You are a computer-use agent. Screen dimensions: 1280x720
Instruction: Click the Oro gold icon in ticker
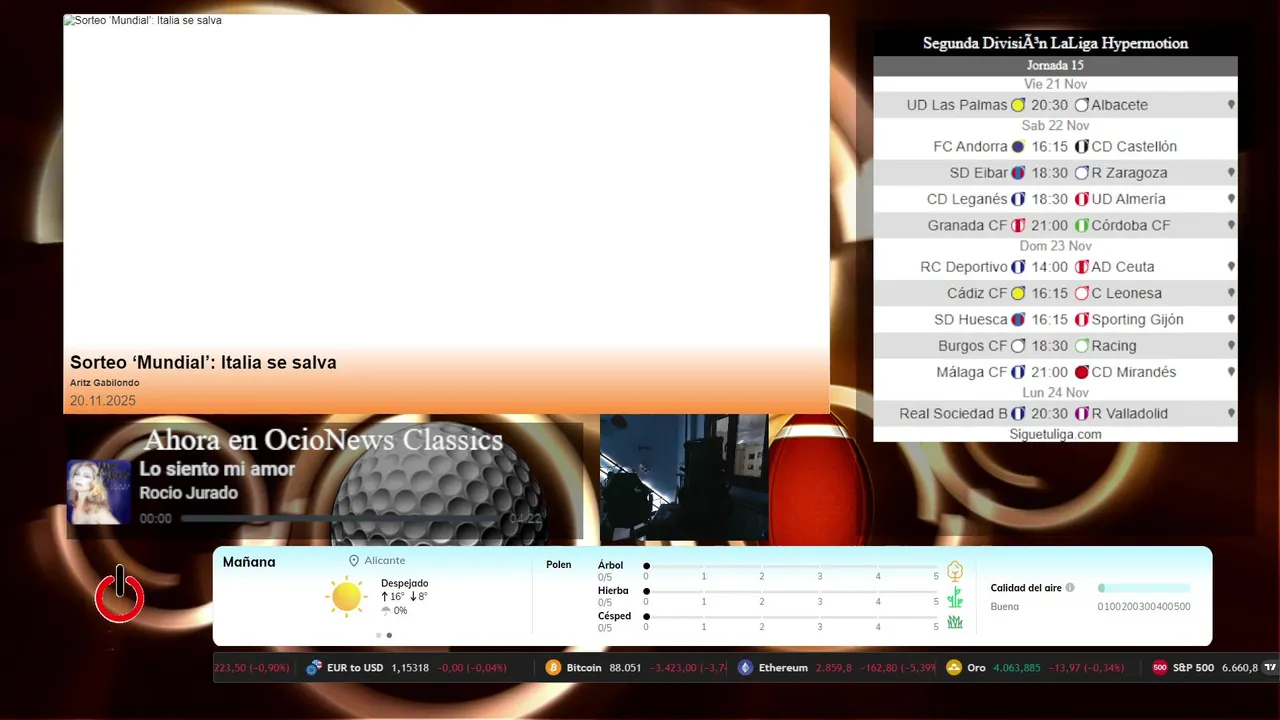[x=954, y=668]
